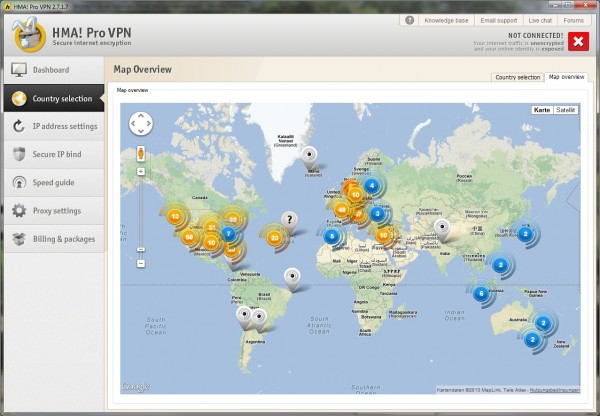Viewport: 600px width, 416px height.
Task: Select Country selection in the sidebar
Action: [x=54, y=98]
